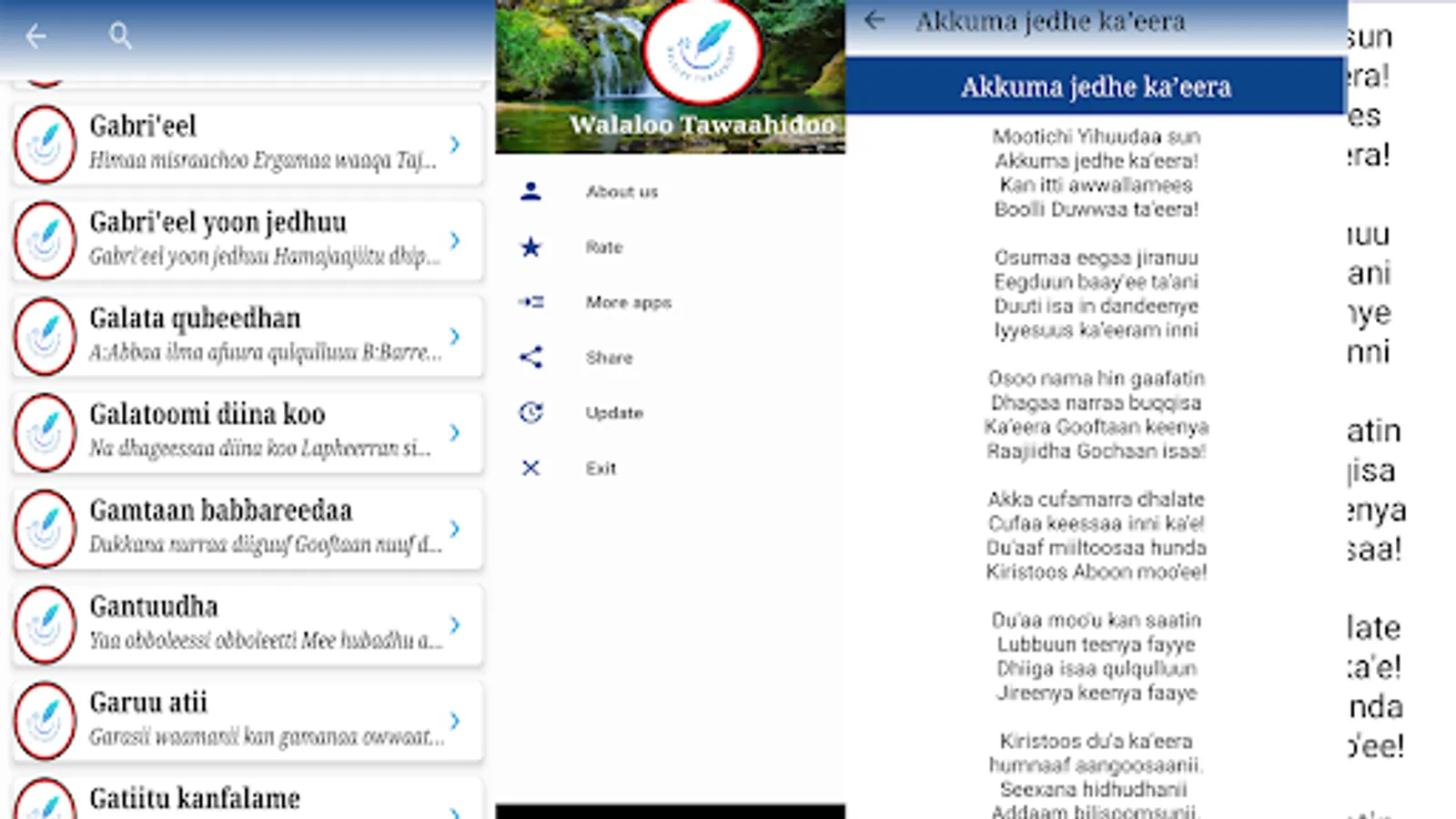1456x819 pixels.
Task: Click the star icon for Rate
Action: tap(531, 247)
